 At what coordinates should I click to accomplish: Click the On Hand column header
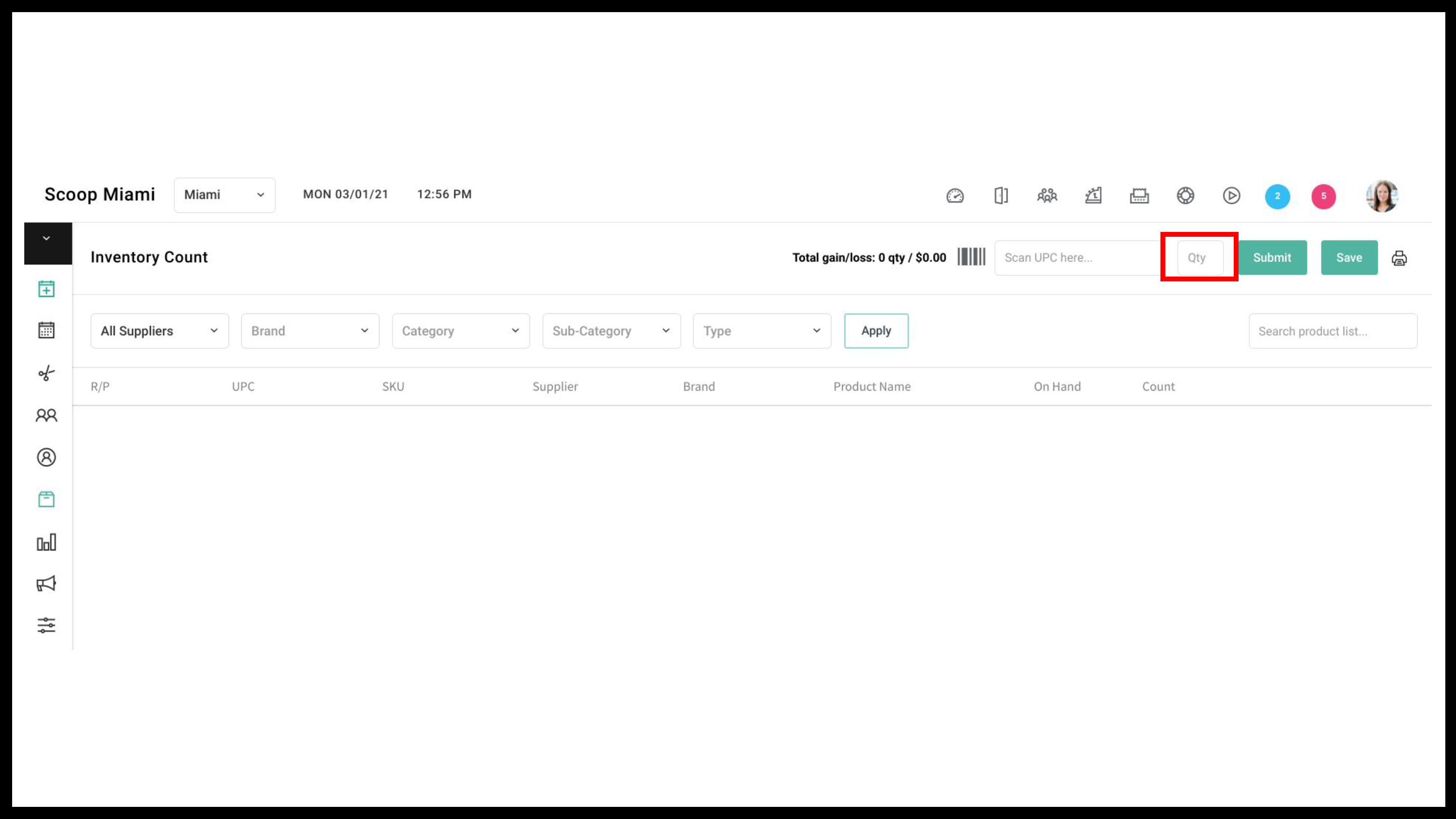(1057, 387)
